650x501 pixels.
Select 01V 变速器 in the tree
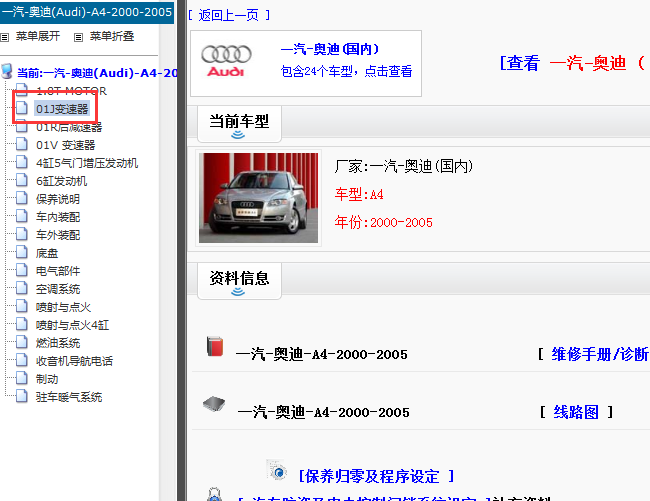(65, 145)
